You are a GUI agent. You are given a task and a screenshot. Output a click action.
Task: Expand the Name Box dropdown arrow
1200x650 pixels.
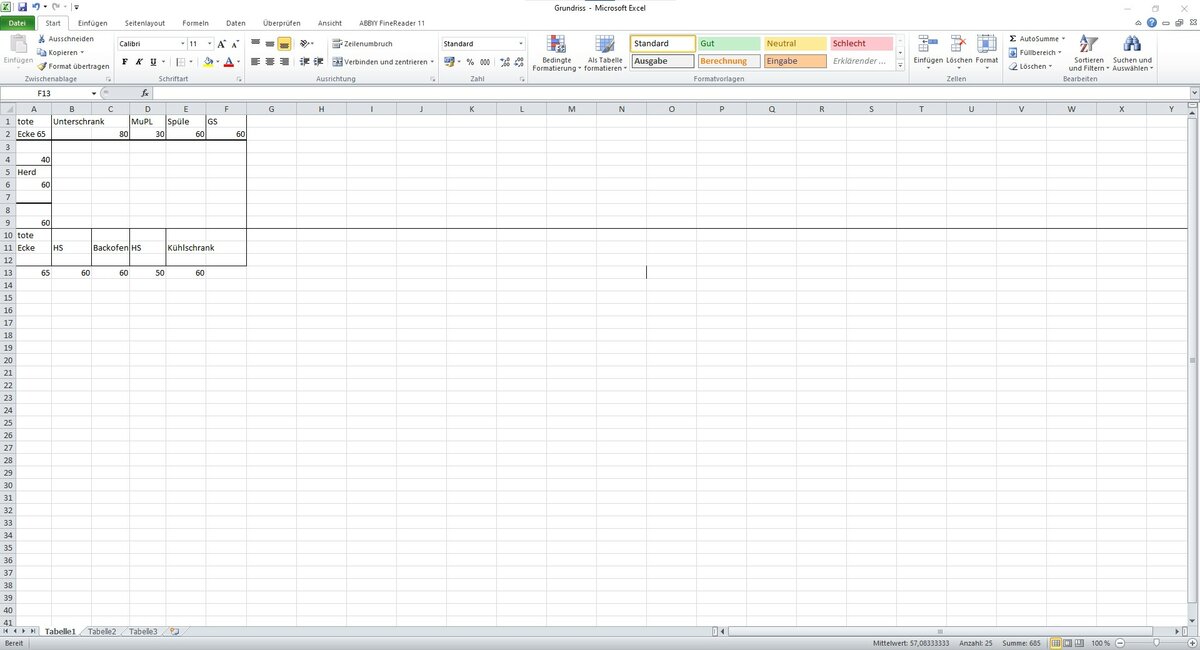tap(94, 93)
